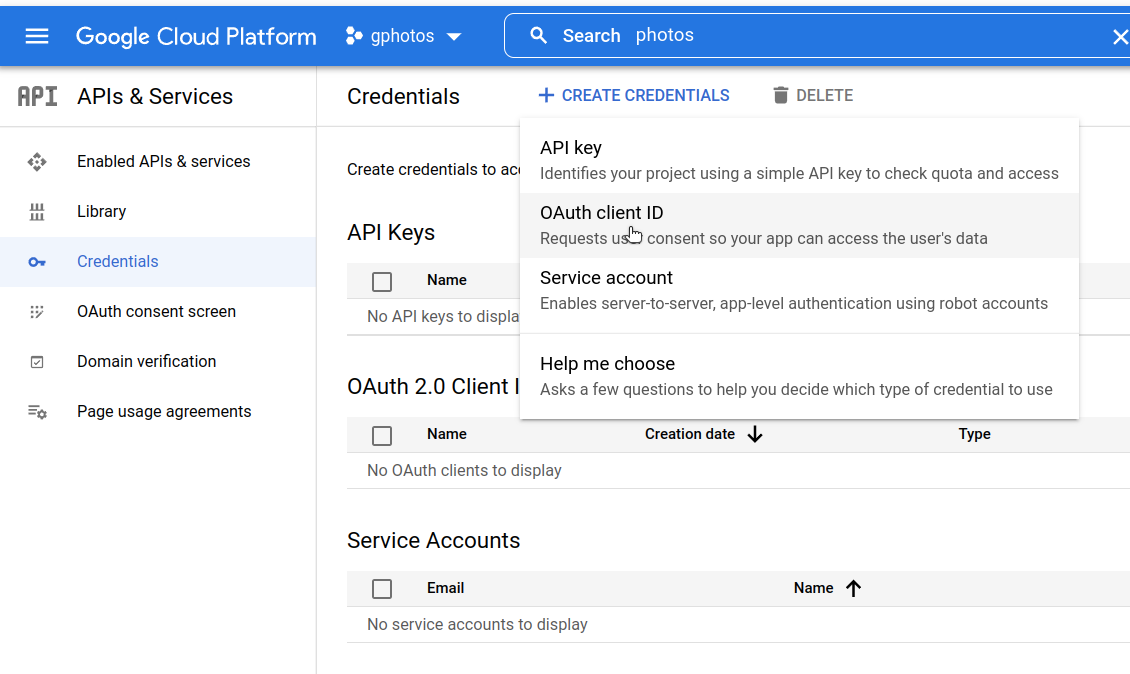Toggle select-all checkbox in Service Accounts table
This screenshot has height=674, width=1130.
(382, 589)
